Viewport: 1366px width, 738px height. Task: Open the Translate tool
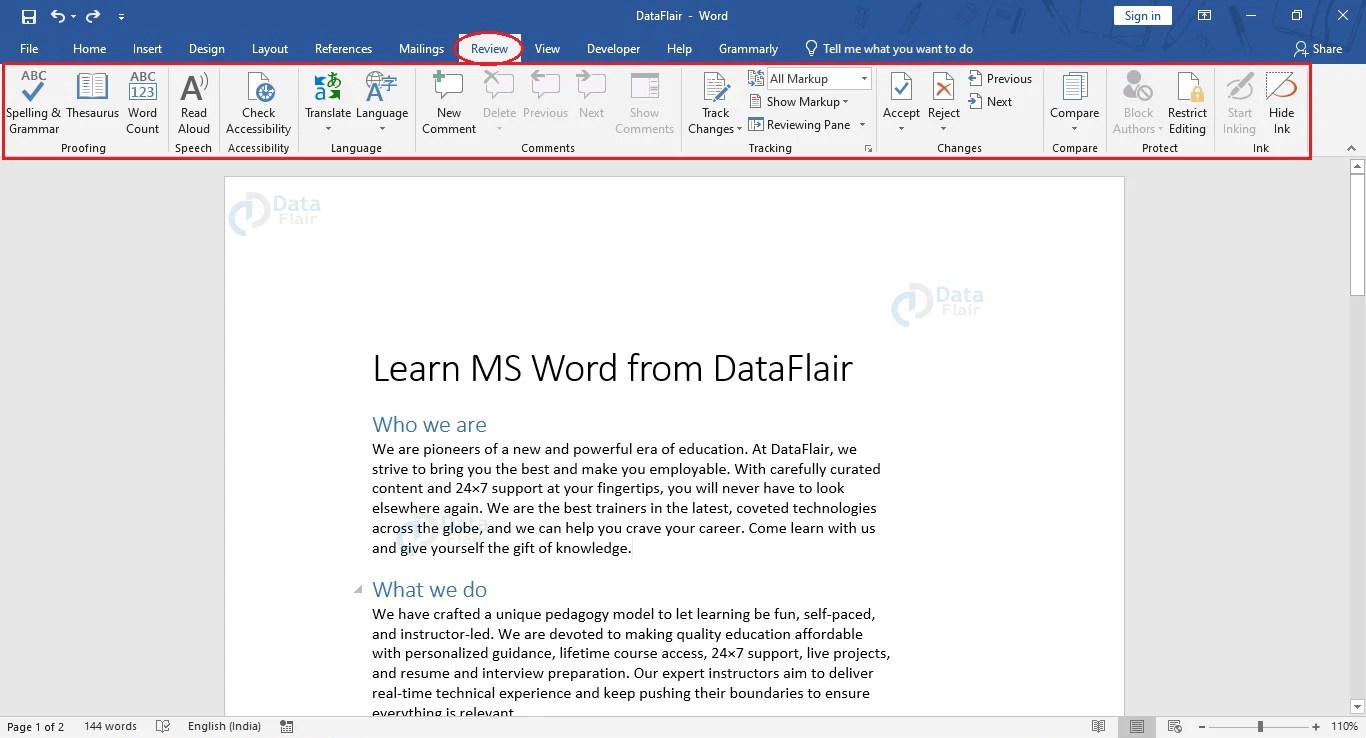pos(328,100)
